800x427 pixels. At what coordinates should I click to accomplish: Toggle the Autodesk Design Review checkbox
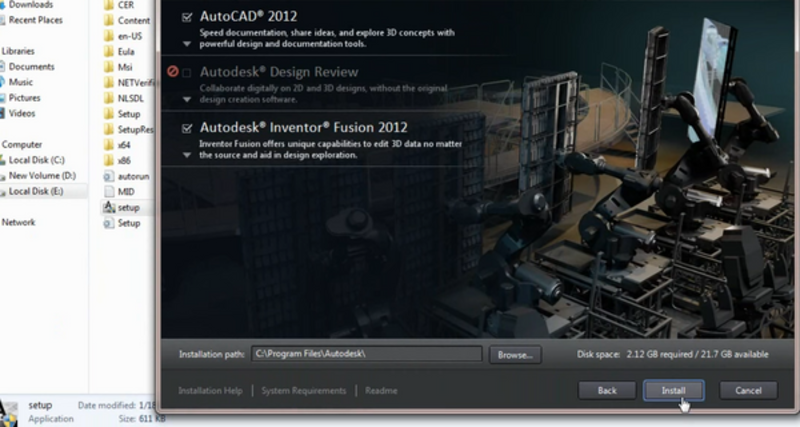[187, 72]
